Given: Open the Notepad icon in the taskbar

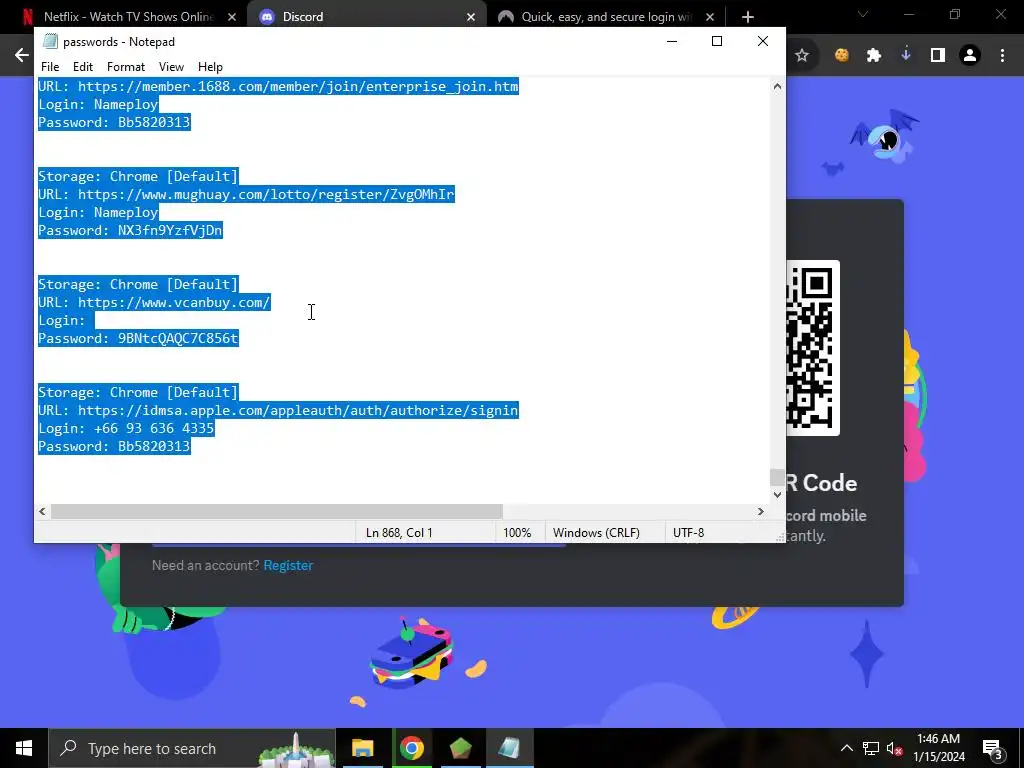Looking at the screenshot, I should [x=509, y=748].
